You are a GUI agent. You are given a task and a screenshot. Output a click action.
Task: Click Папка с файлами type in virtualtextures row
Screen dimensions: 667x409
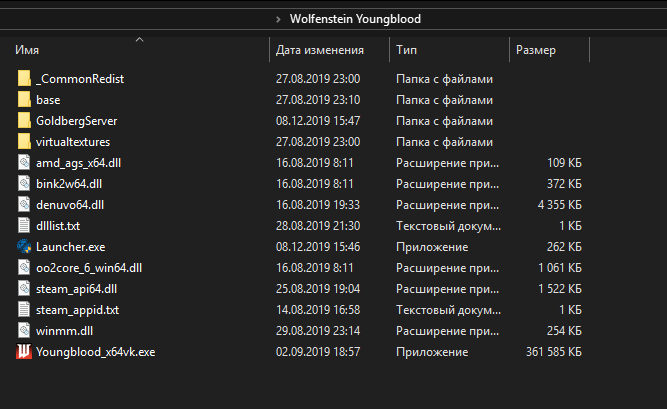pyautogui.click(x=445, y=142)
